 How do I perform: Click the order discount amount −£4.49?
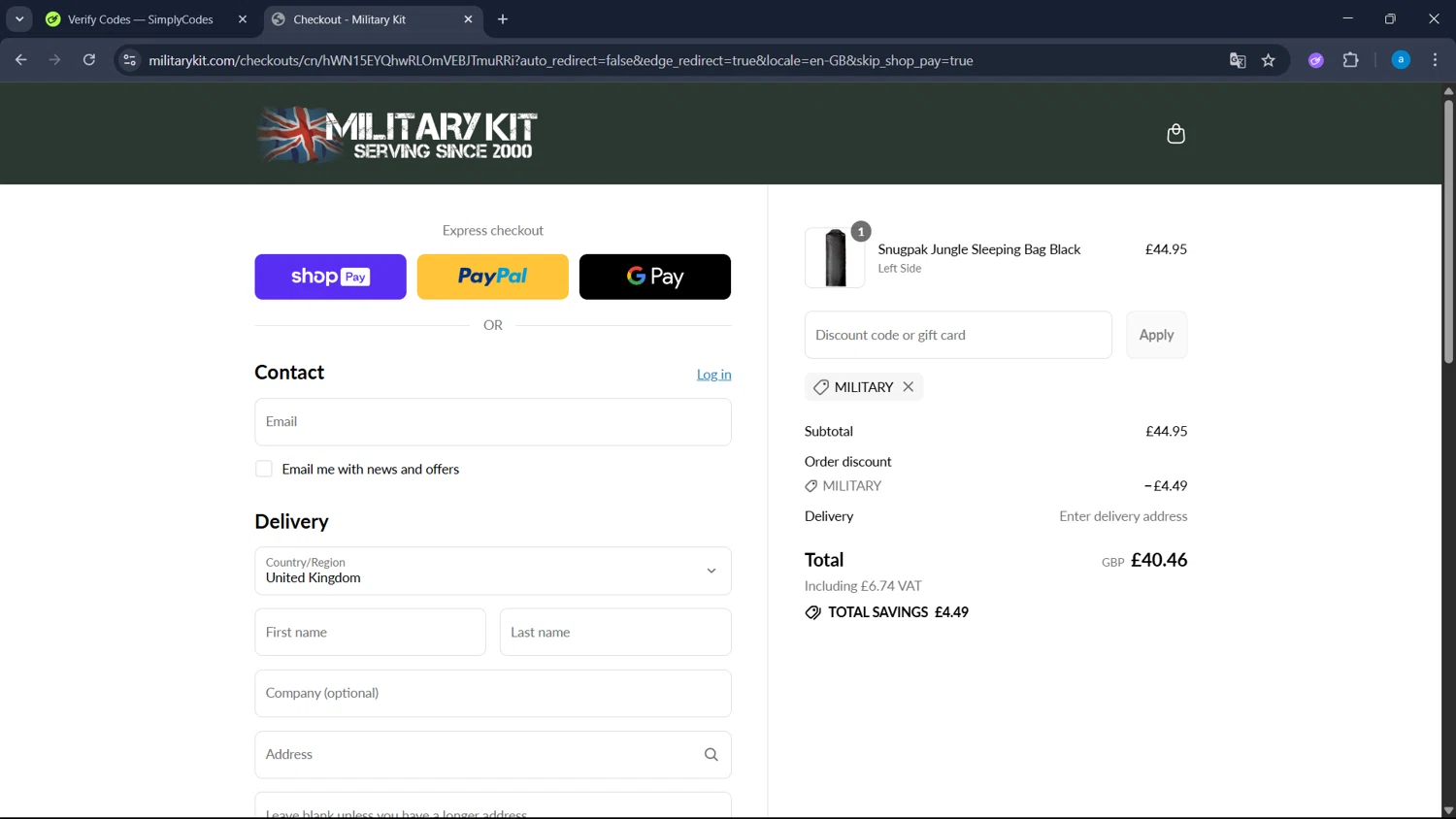[x=1165, y=485]
